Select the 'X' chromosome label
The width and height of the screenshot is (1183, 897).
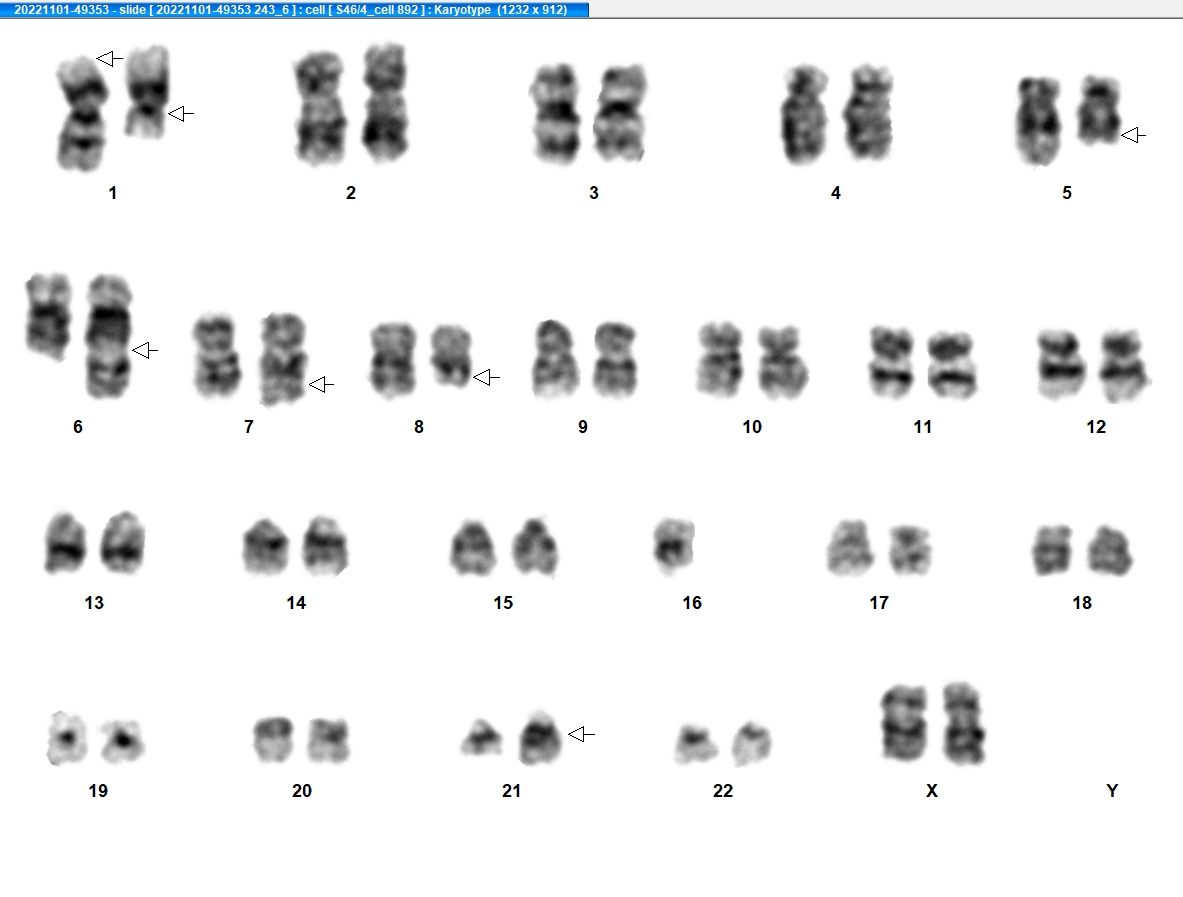pyautogui.click(x=932, y=791)
